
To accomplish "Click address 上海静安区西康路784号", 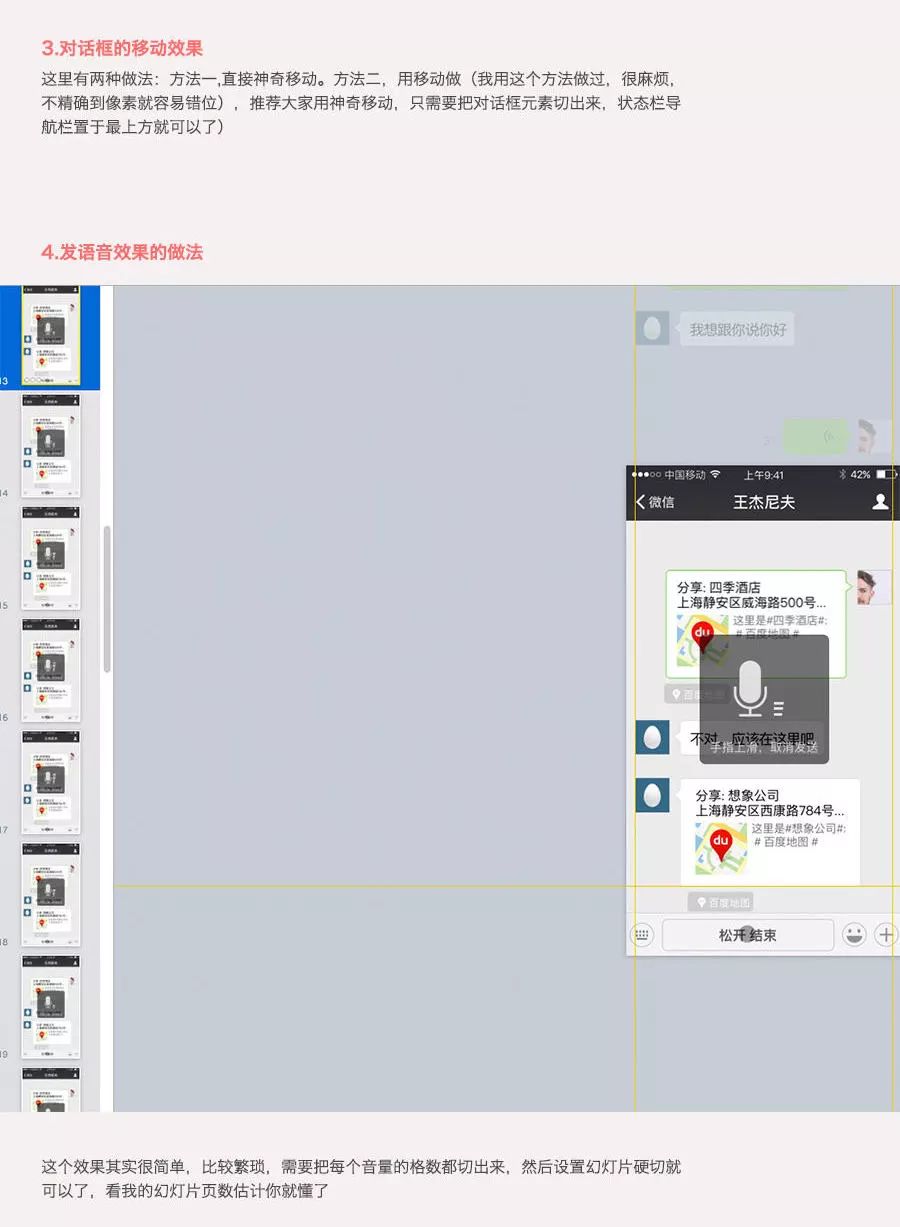I will [770, 811].
